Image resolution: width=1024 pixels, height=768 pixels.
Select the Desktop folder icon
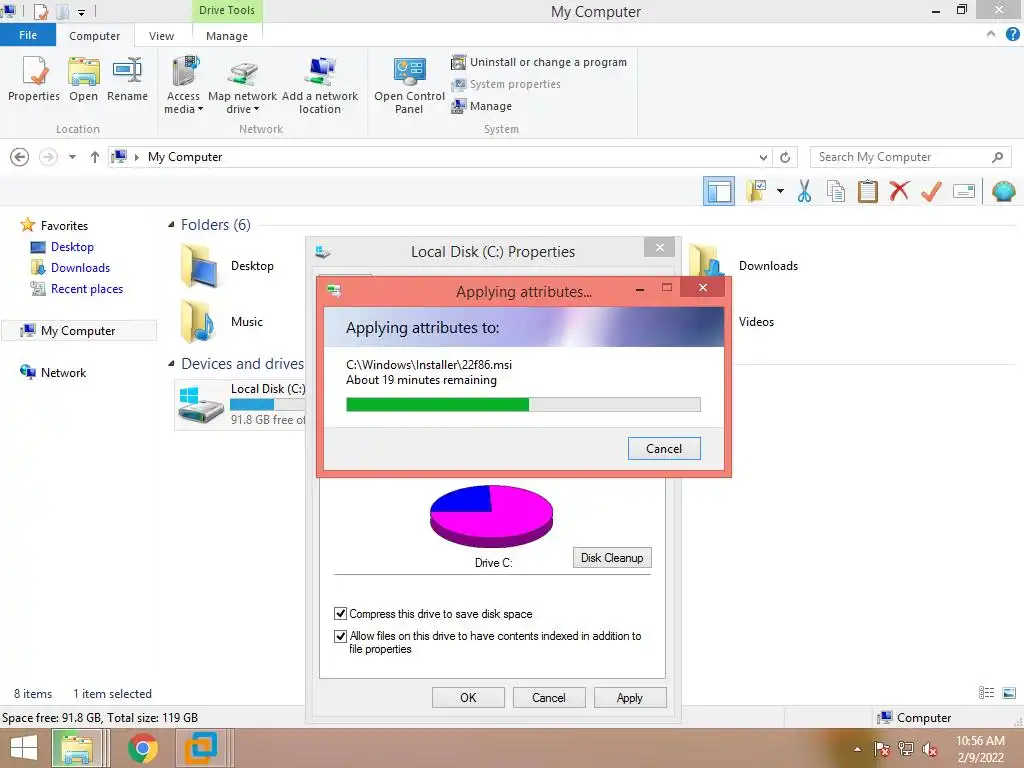[x=200, y=266]
